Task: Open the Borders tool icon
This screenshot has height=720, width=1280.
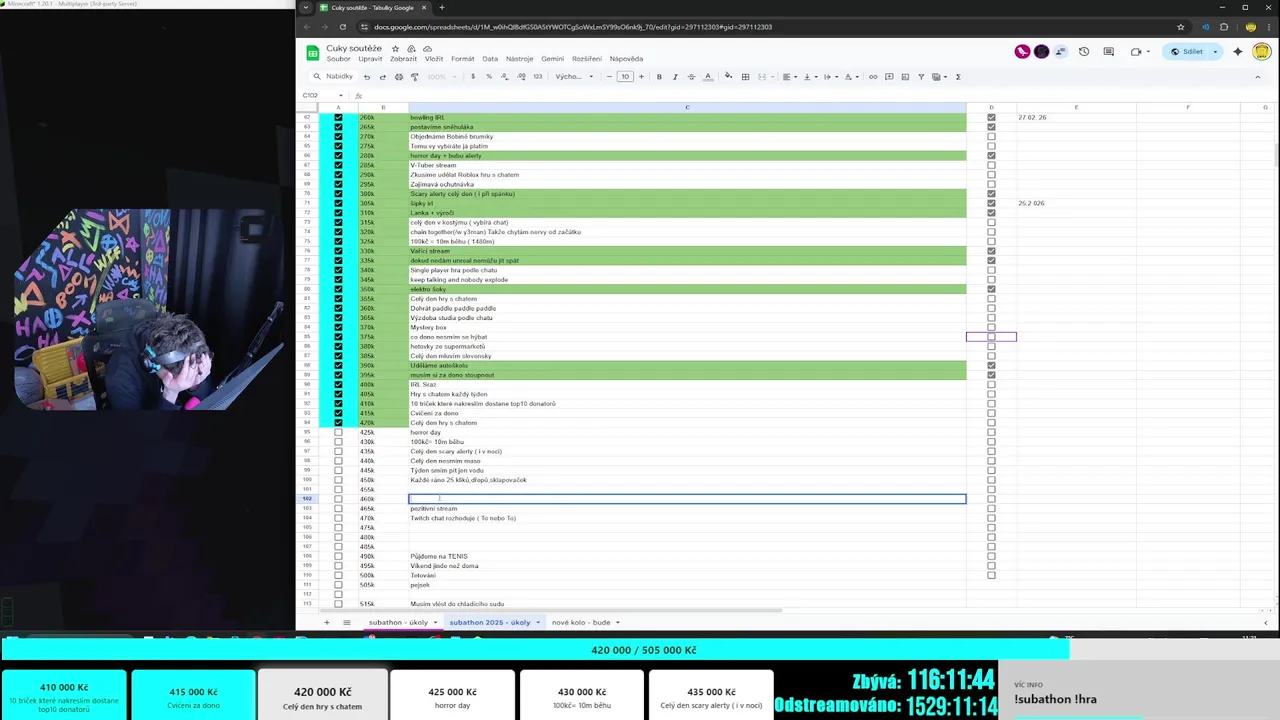Action: click(x=745, y=77)
